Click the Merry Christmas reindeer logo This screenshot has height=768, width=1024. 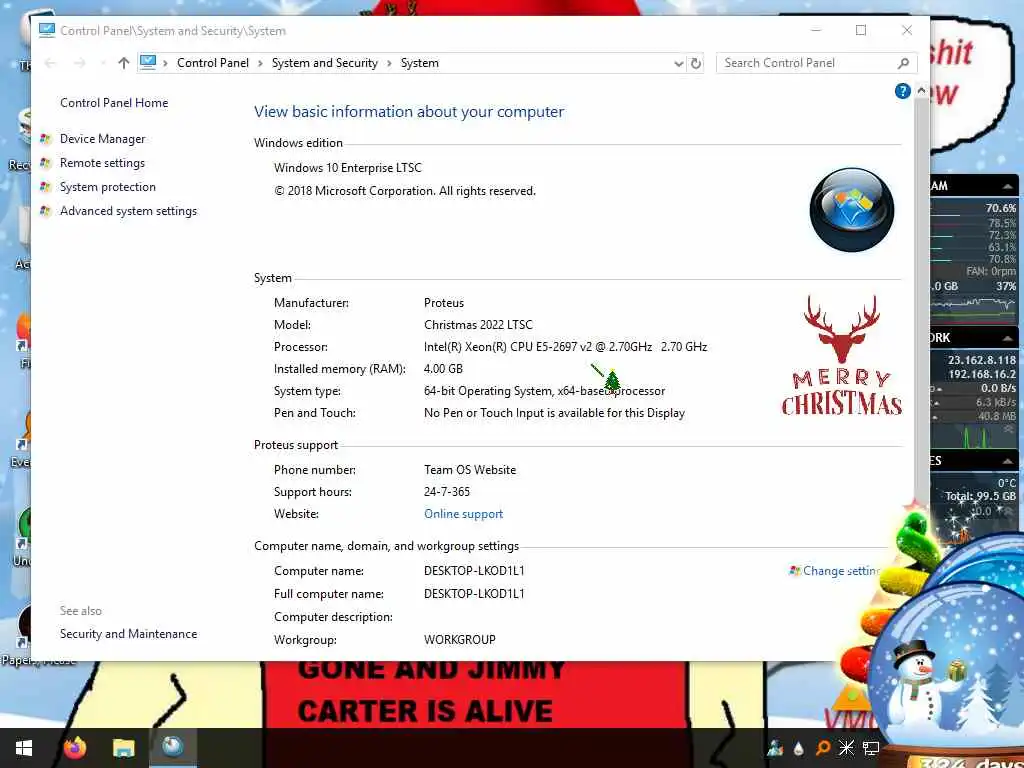coord(841,355)
